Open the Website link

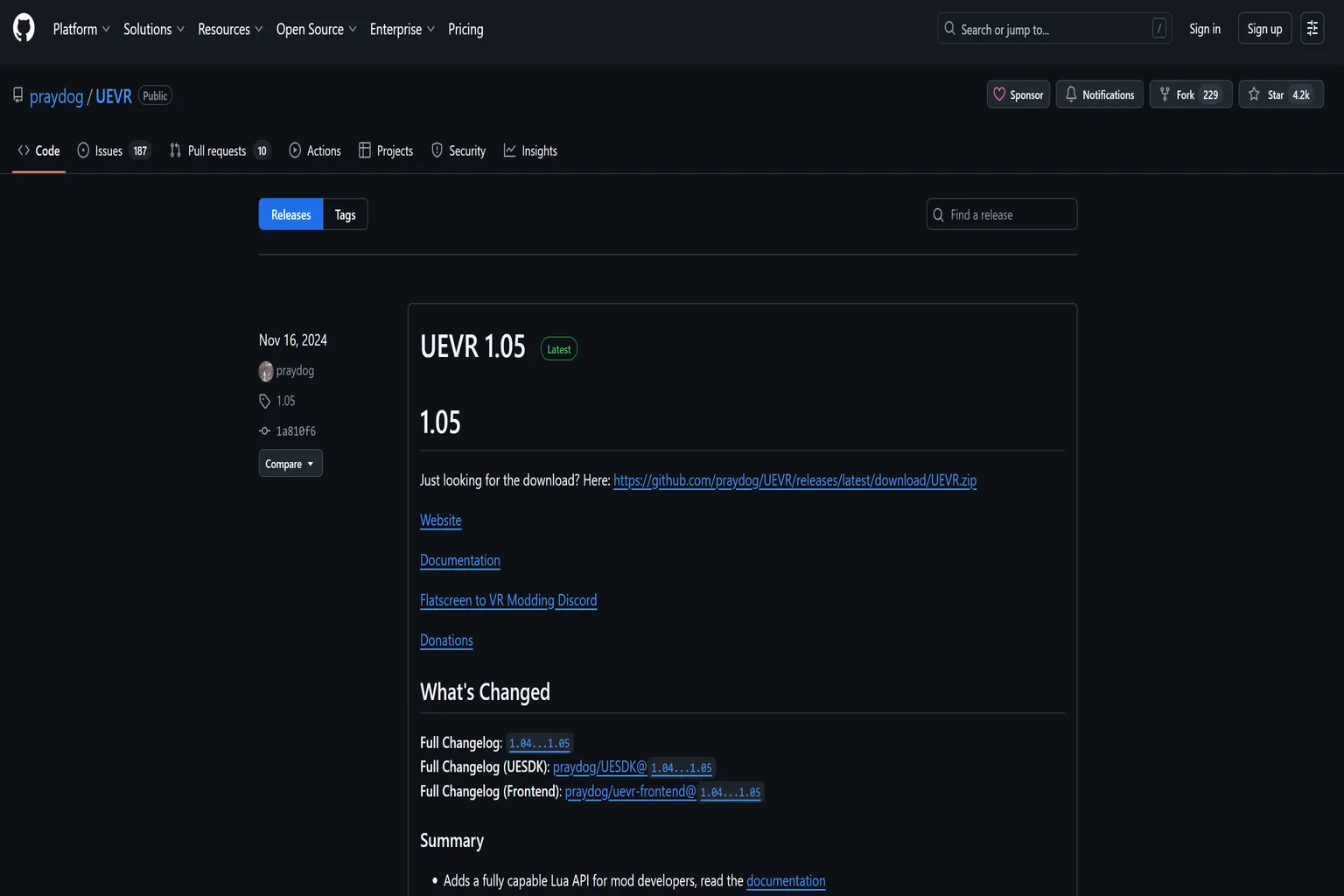(x=441, y=520)
